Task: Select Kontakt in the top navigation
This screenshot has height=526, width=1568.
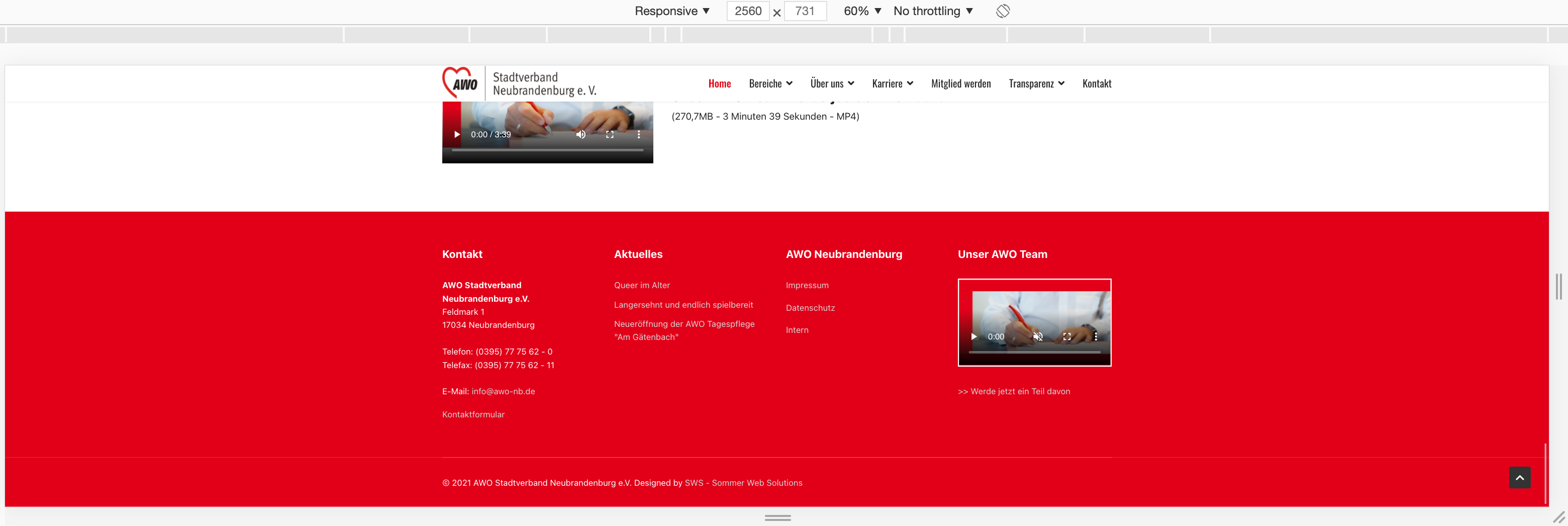Action: (x=1096, y=83)
